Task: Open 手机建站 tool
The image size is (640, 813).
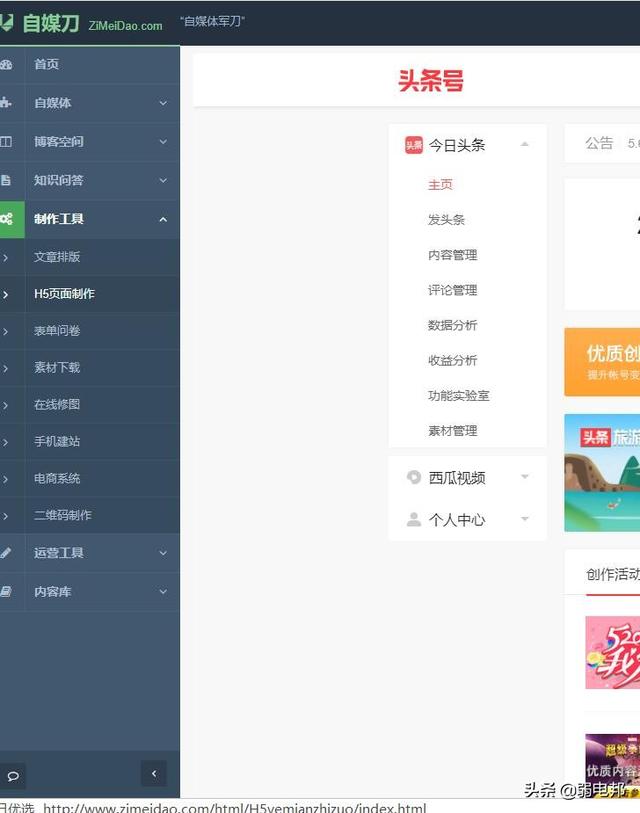Action: [57, 441]
